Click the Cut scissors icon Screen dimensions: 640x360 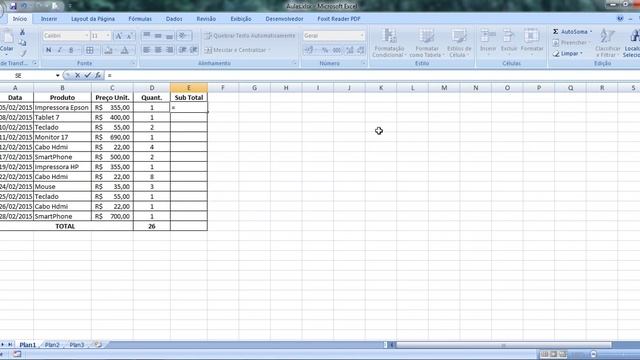[22, 33]
